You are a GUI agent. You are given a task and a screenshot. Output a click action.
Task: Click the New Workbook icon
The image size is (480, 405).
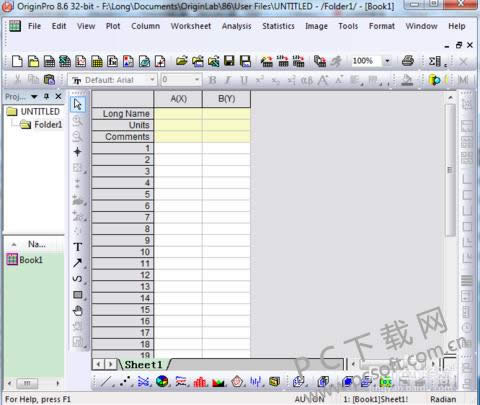[x=49, y=61]
